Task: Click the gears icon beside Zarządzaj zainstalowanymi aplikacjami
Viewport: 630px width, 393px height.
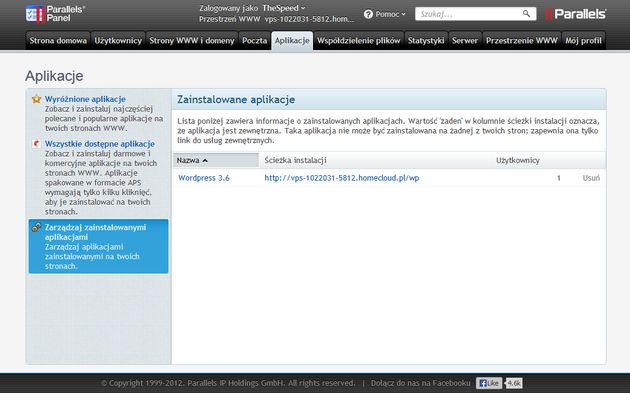Action: point(37,227)
